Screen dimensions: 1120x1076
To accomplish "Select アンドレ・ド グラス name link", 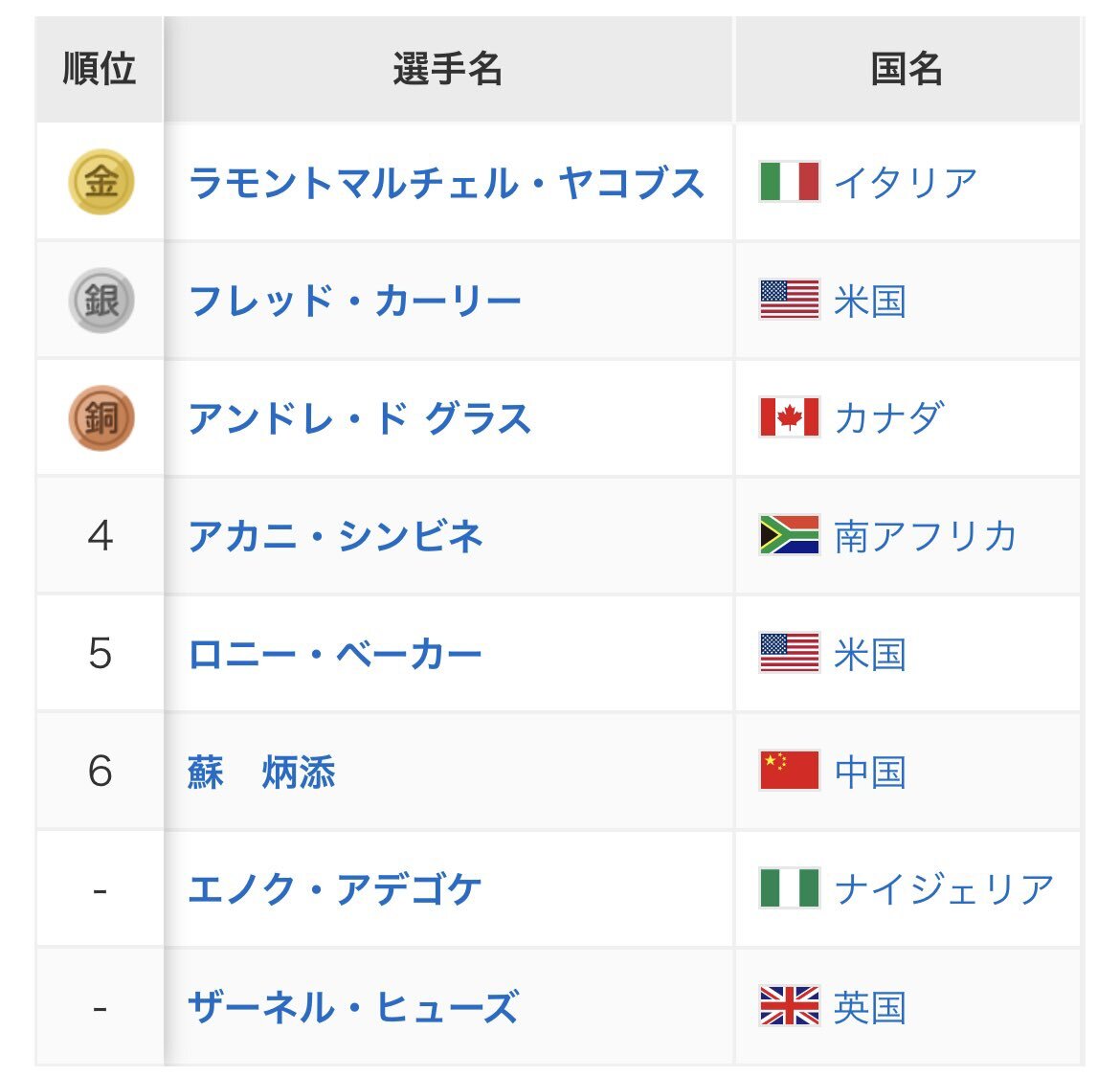I will 359,418.
